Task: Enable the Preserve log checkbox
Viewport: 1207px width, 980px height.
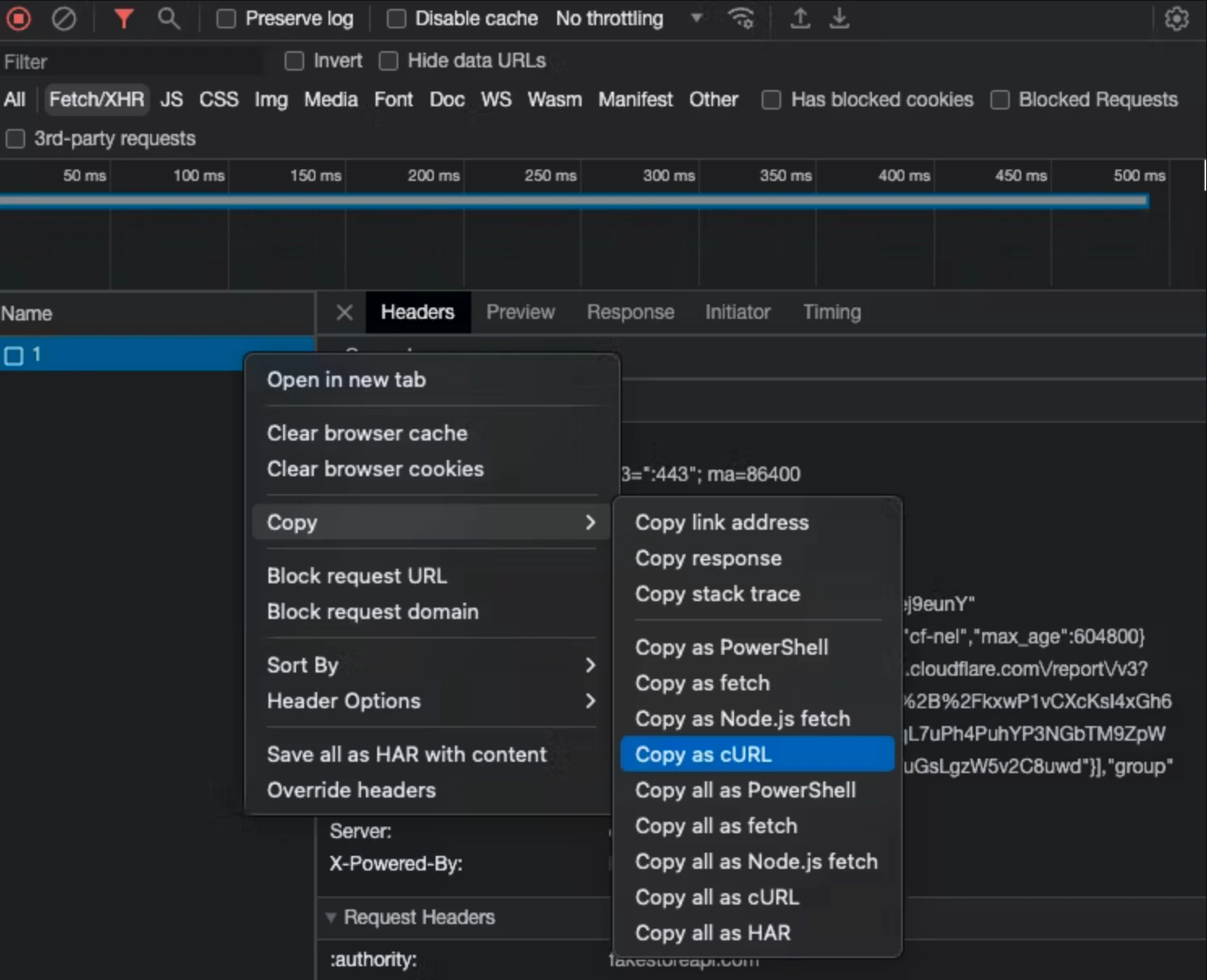Action: (226, 19)
